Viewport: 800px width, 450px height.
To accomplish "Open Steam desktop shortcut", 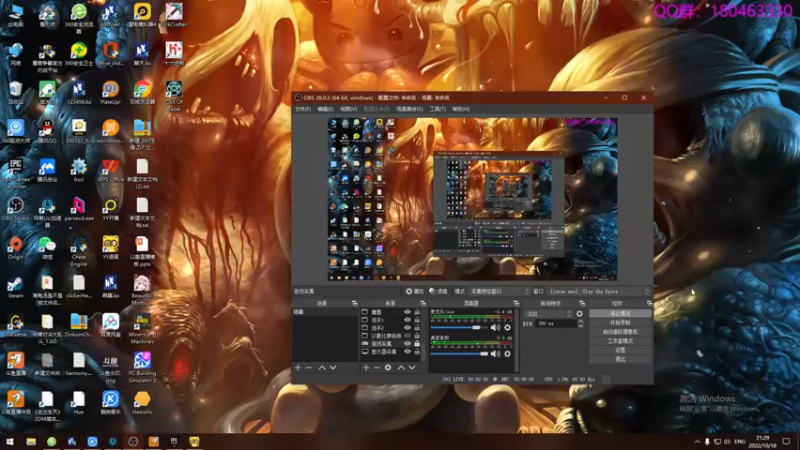I will pyautogui.click(x=15, y=287).
